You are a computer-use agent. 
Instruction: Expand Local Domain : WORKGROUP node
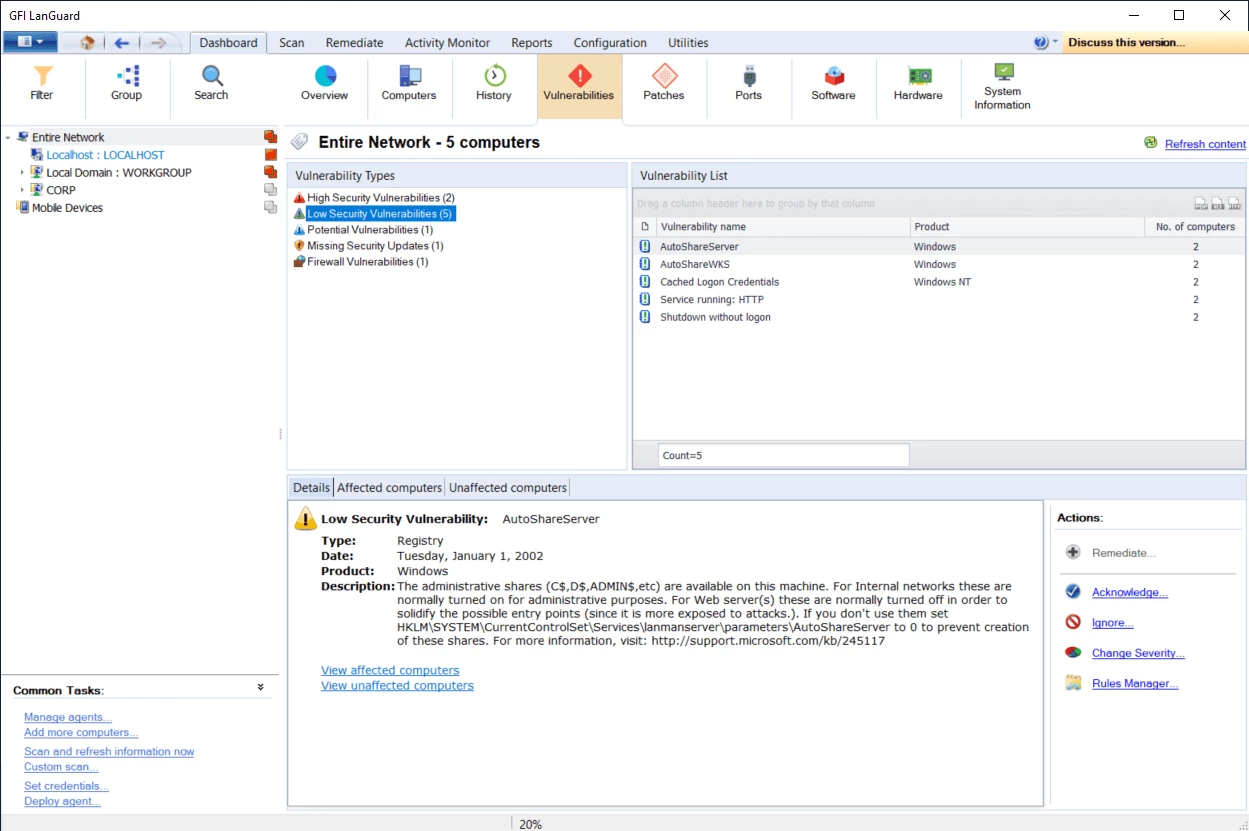tap(22, 173)
